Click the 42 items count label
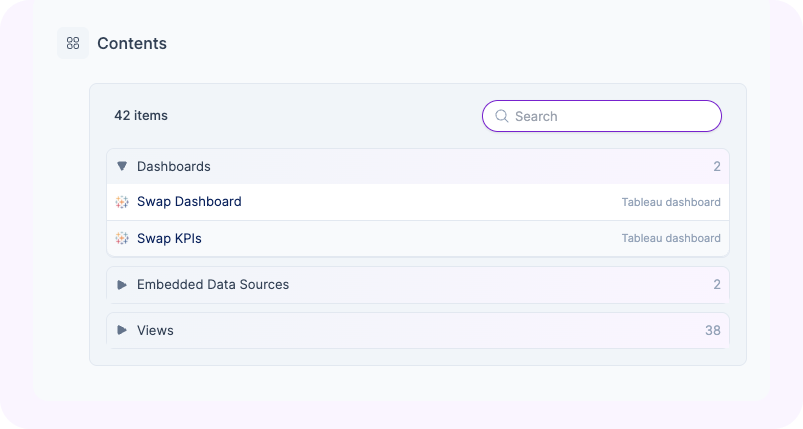The width and height of the screenshot is (803, 429). point(141,116)
